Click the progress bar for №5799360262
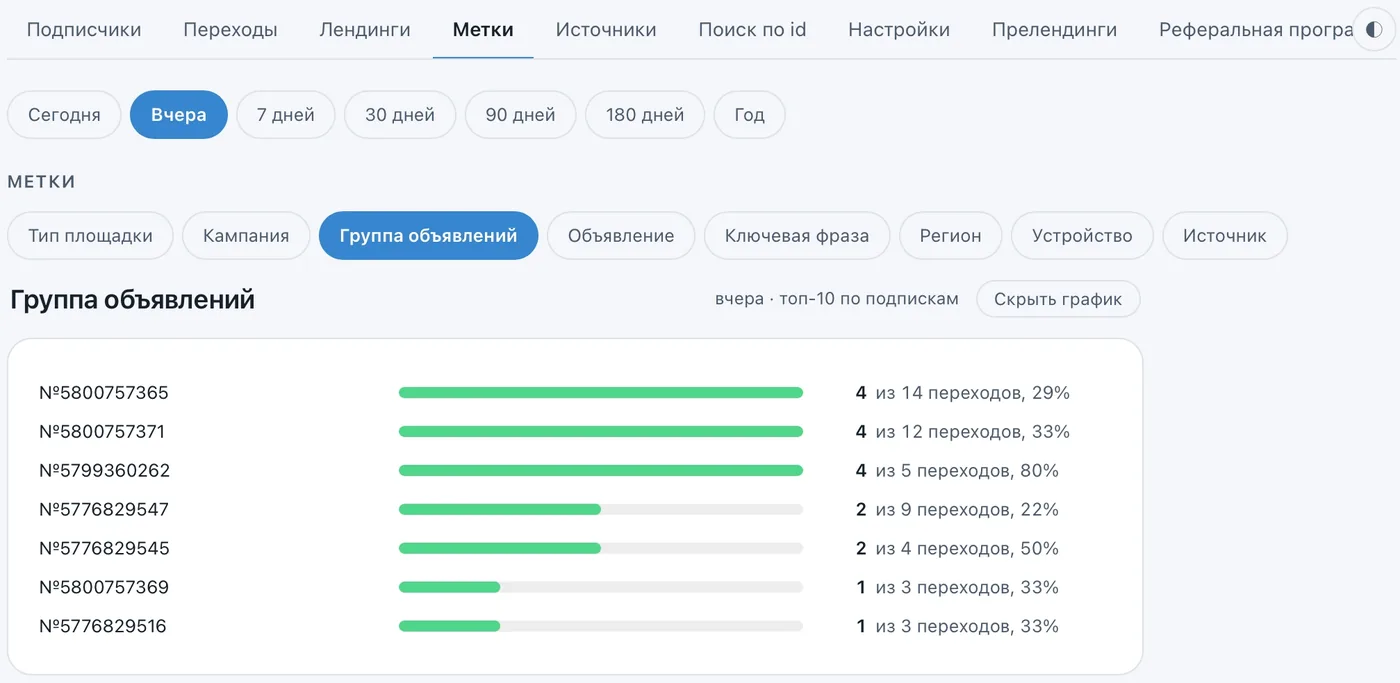Viewport: 1400px width, 683px height. [x=601, y=471]
